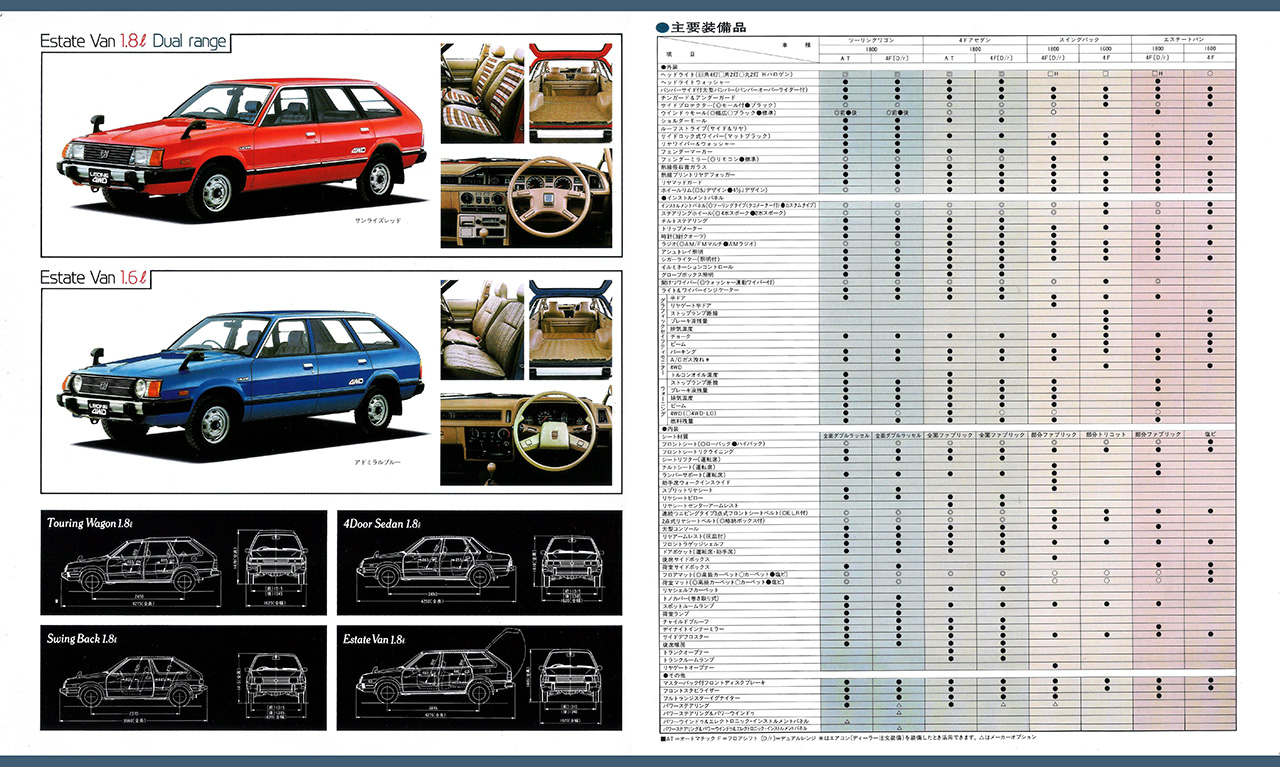Click the column header '4ドアセダン'
The width and height of the screenshot is (1280, 767).
click(x=975, y=40)
